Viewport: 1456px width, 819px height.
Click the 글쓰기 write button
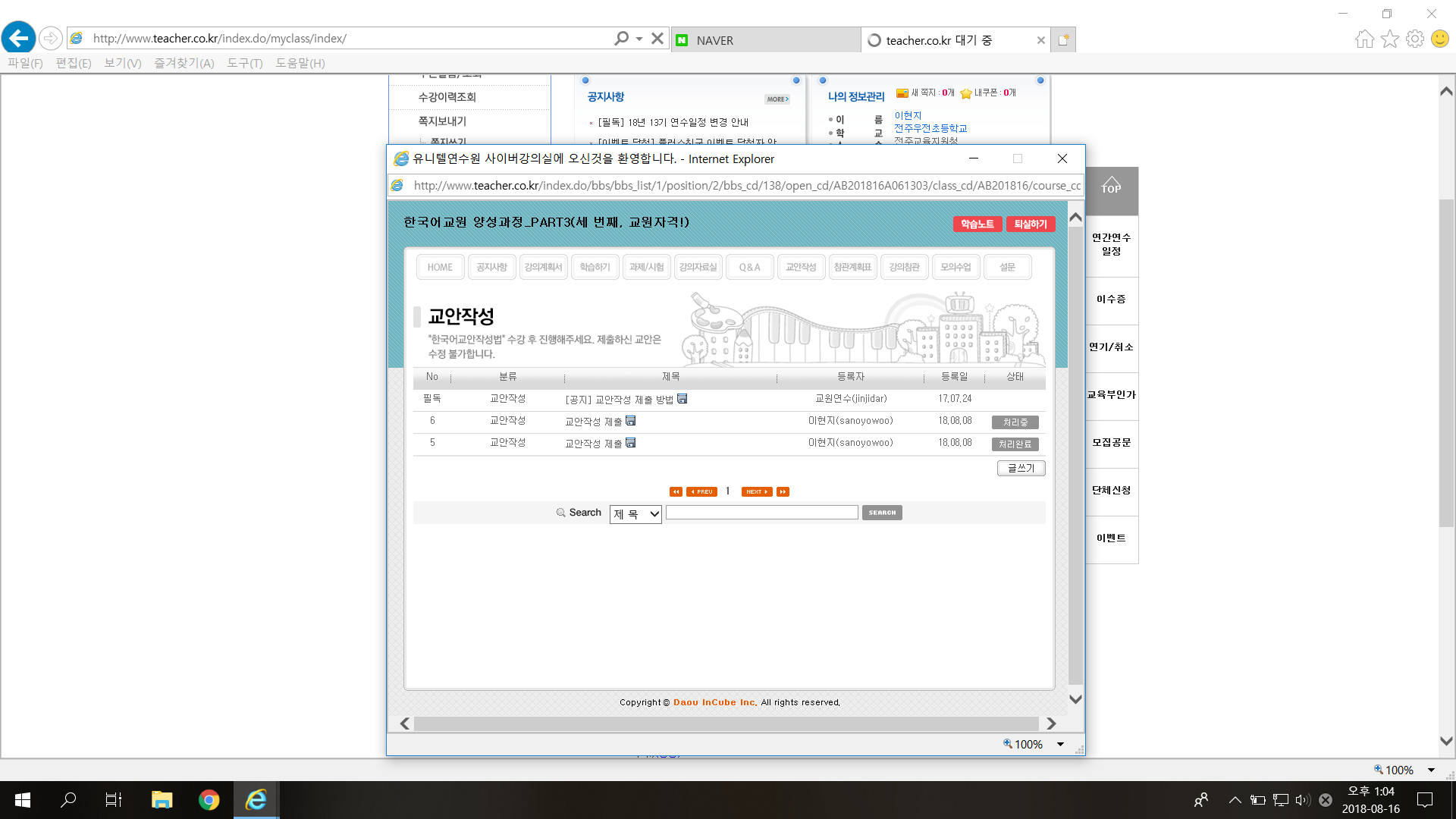coord(1021,468)
